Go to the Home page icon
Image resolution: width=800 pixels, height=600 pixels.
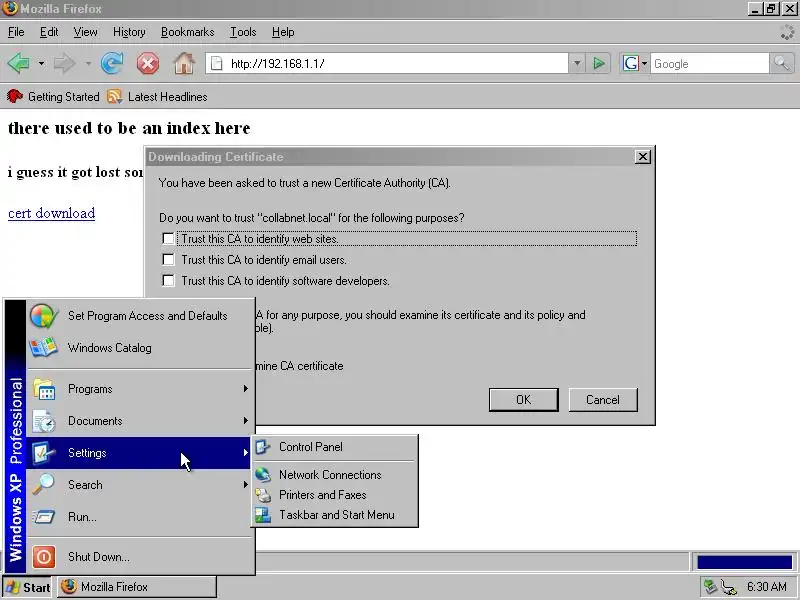point(184,63)
